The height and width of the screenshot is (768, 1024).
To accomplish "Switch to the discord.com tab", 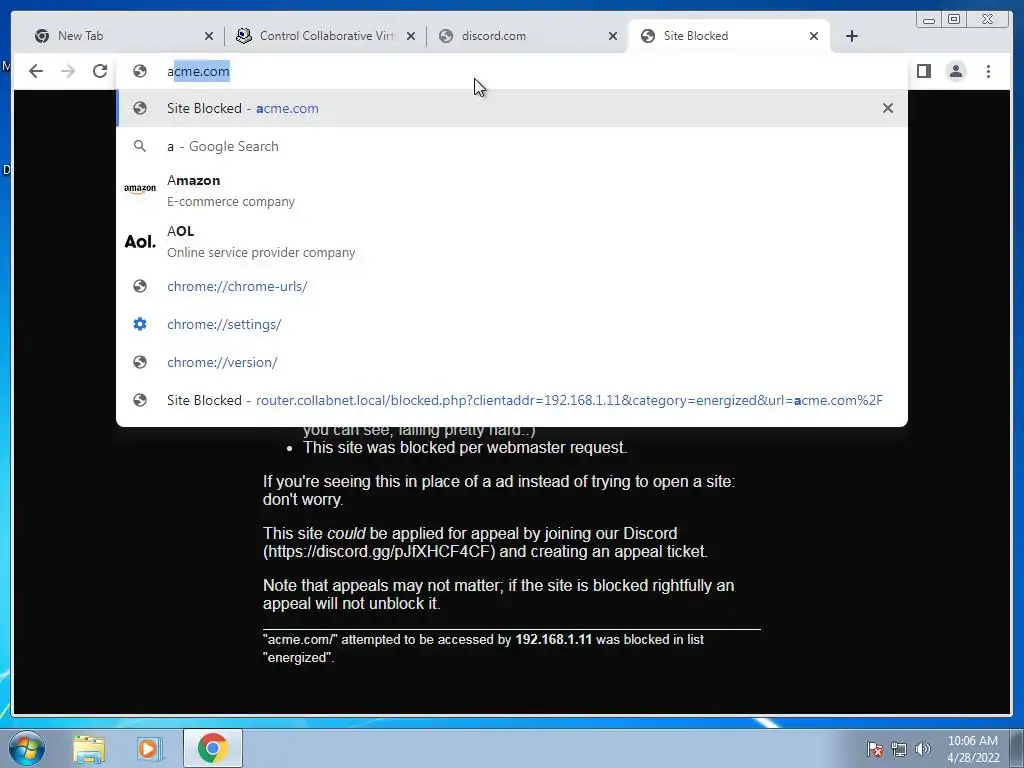I will (x=526, y=36).
